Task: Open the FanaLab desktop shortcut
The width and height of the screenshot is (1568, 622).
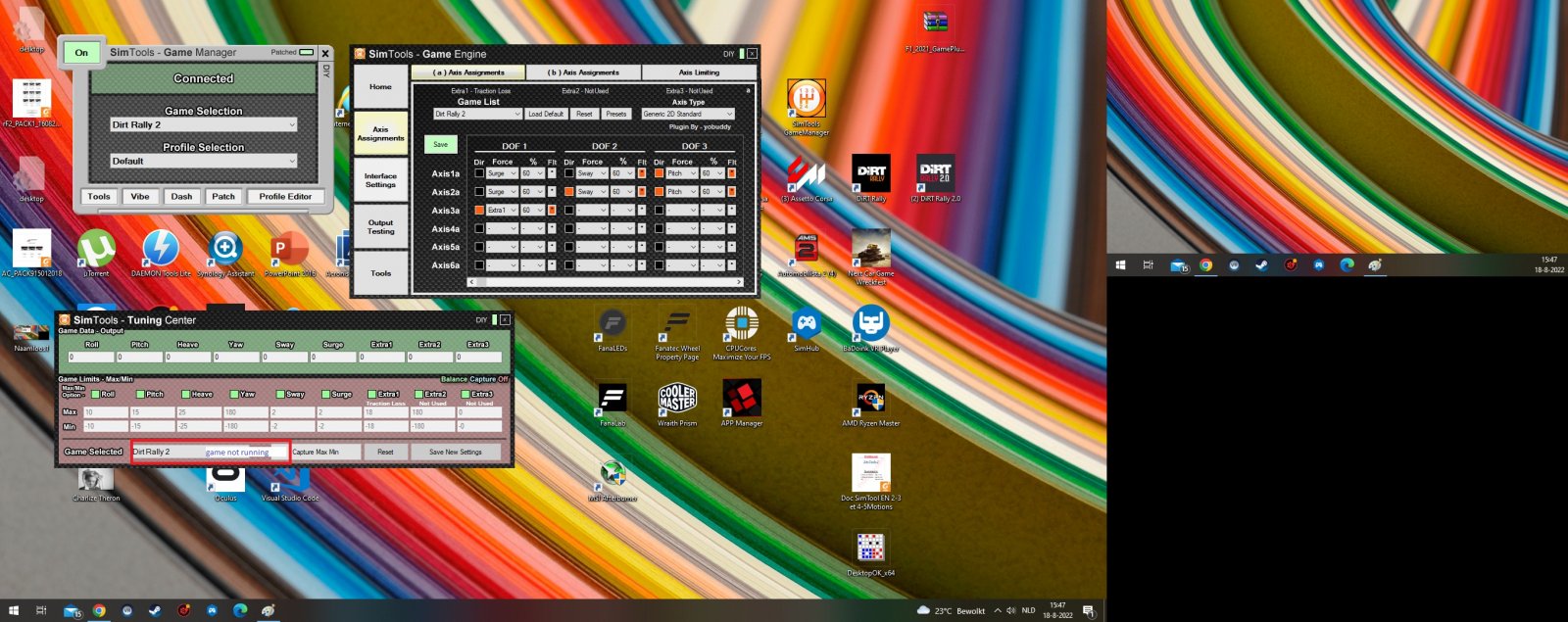Action: pyautogui.click(x=612, y=399)
